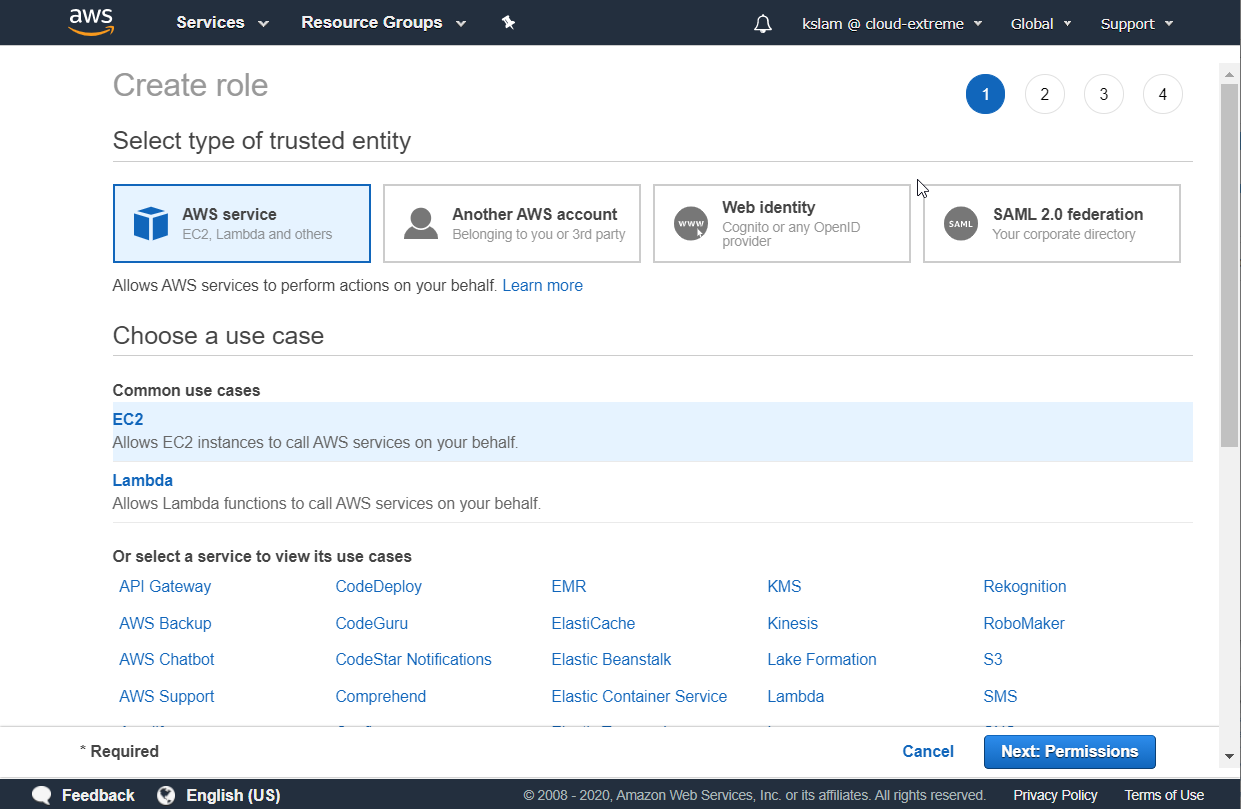The width and height of the screenshot is (1241, 809).
Task: Choose the Lake Formation service
Action: pyautogui.click(x=822, y=659)
